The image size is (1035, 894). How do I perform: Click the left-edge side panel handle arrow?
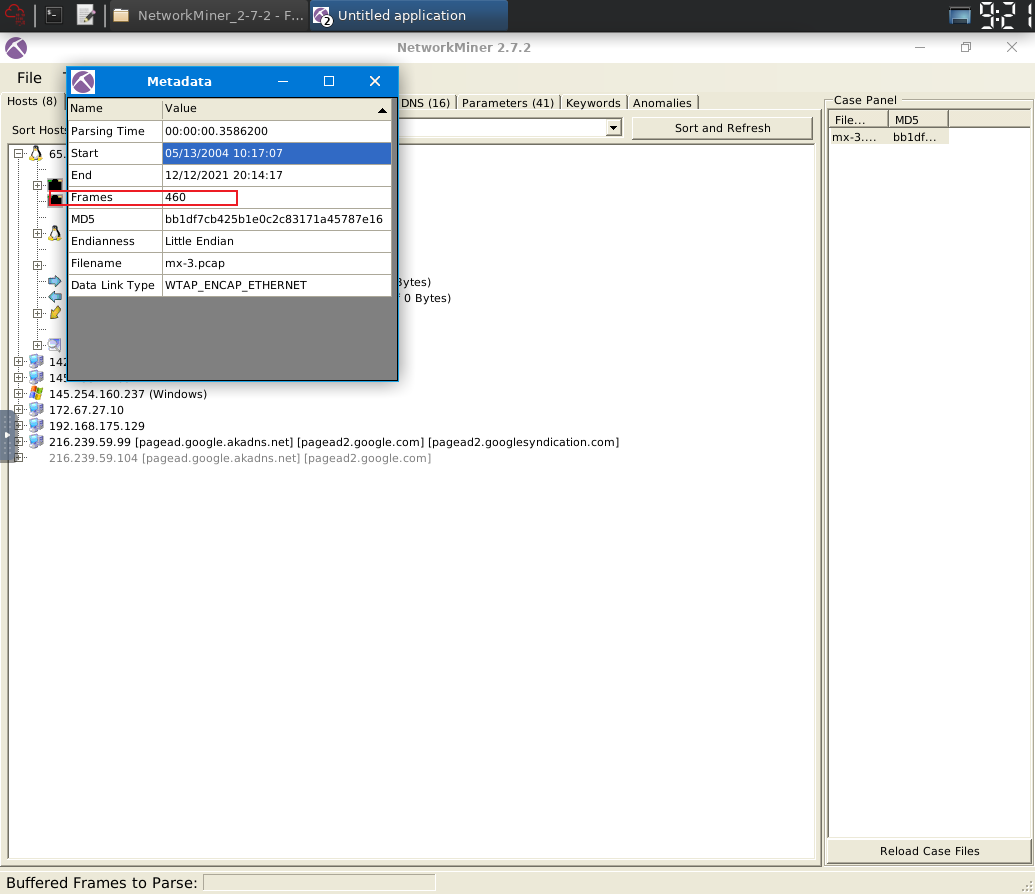point(7,435)
